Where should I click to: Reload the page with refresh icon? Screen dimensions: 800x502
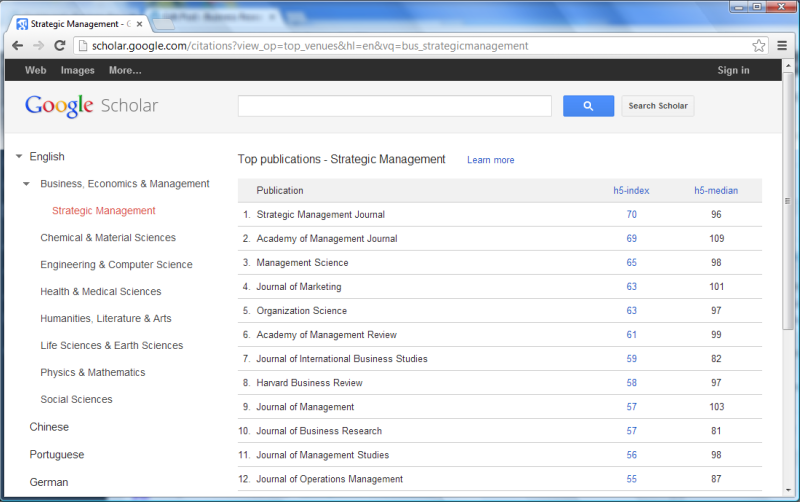click(60, 46)
